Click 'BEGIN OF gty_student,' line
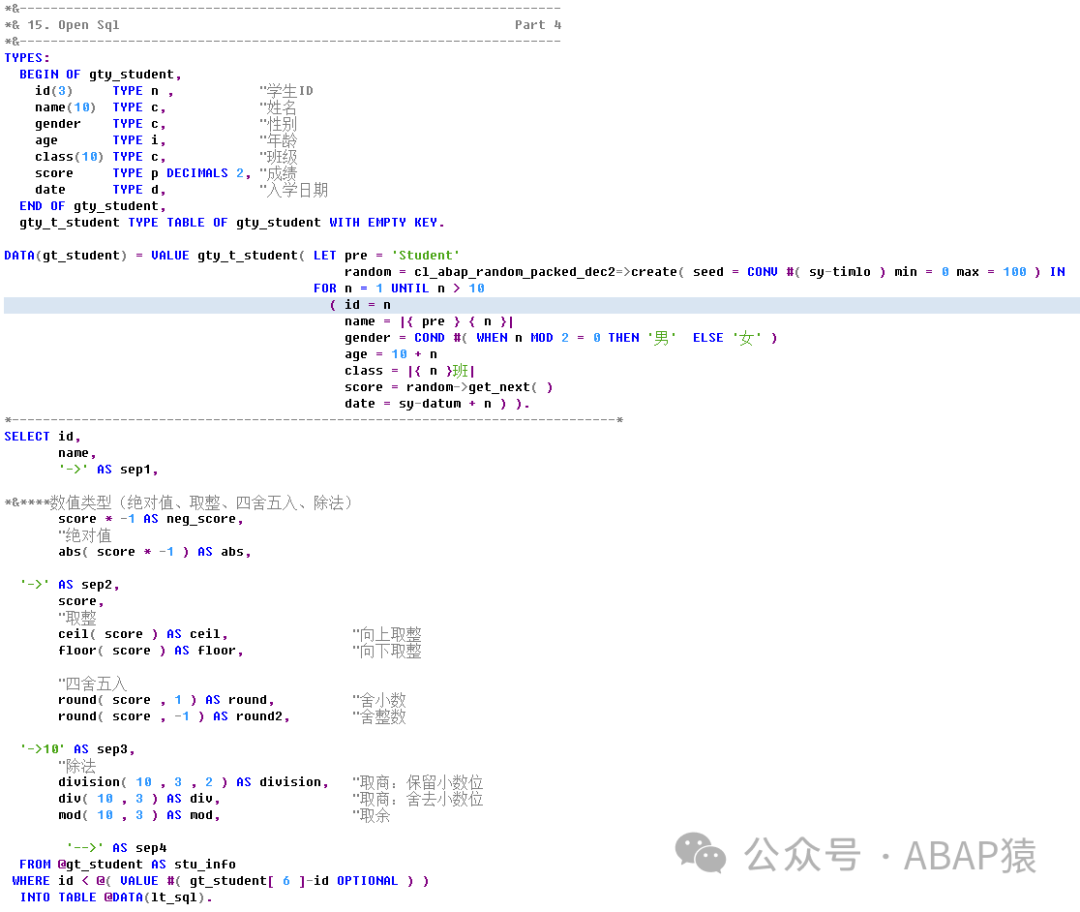 (x=101, y=74)
